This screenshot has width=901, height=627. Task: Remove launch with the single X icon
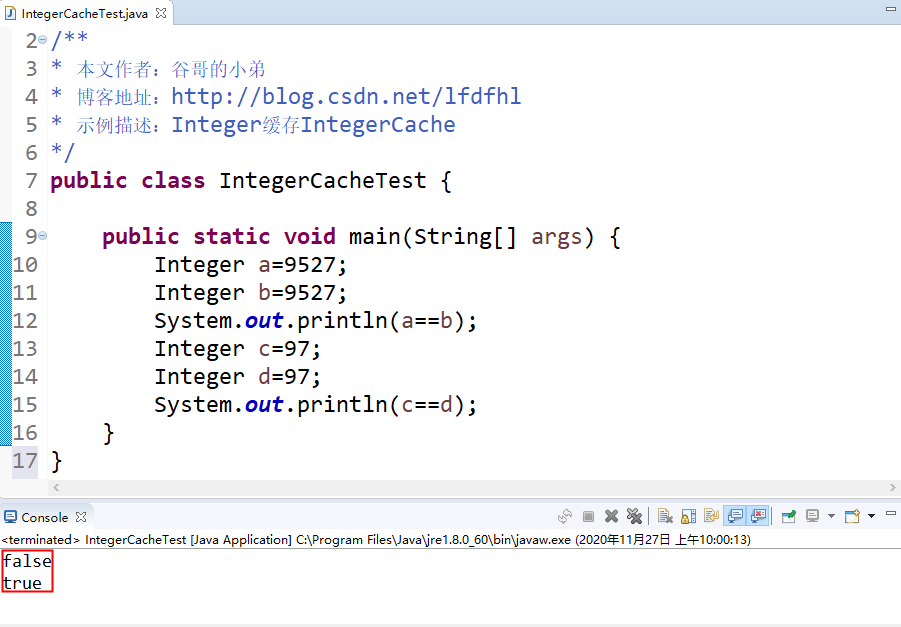point(611,516)
